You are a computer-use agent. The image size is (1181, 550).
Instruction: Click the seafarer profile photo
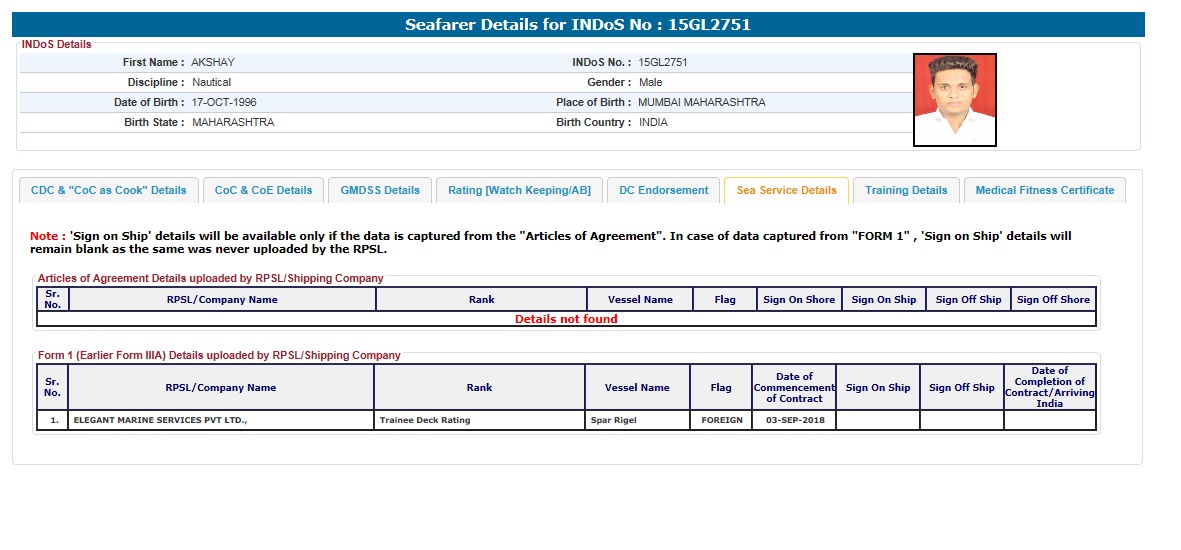954,100
